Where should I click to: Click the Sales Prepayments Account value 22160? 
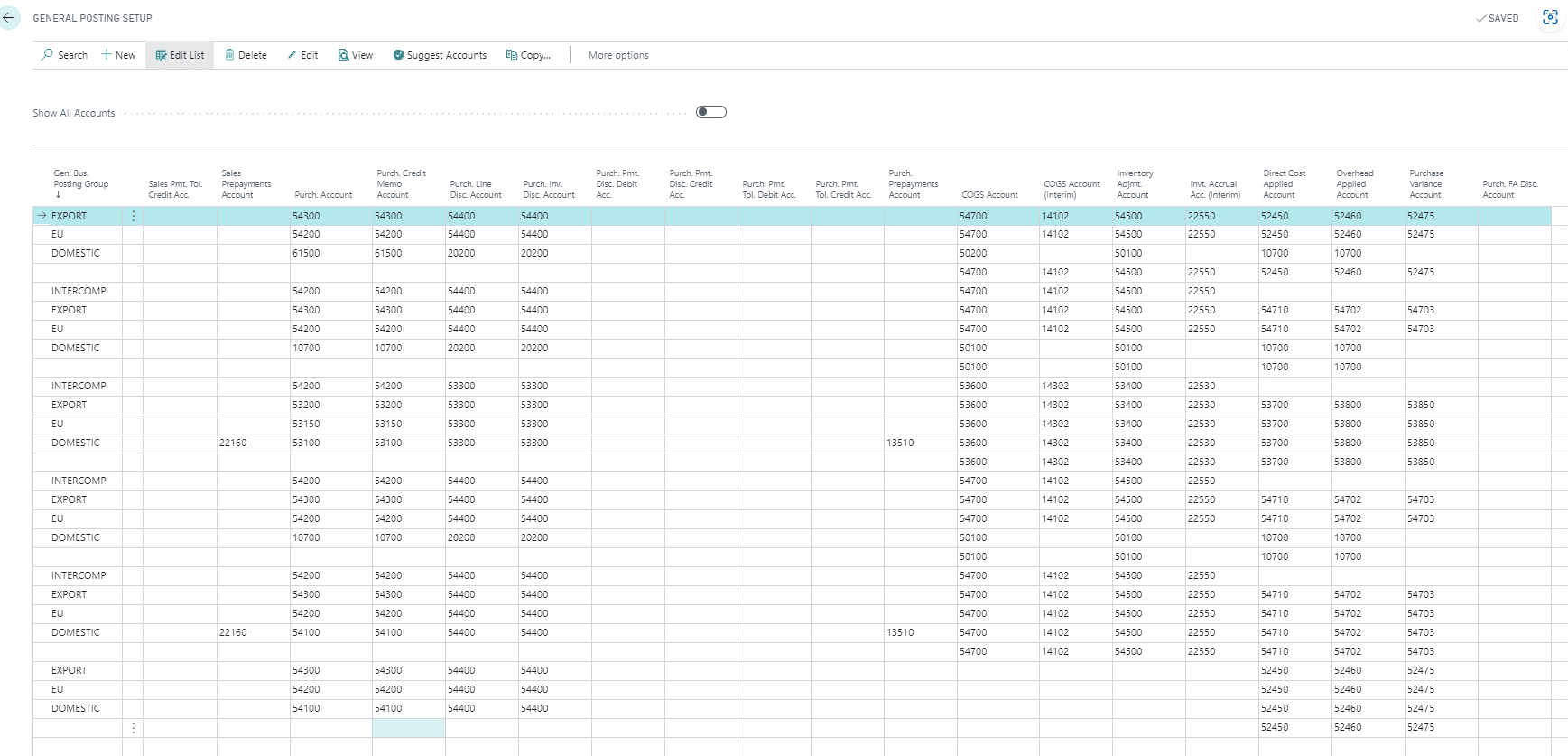234,443
